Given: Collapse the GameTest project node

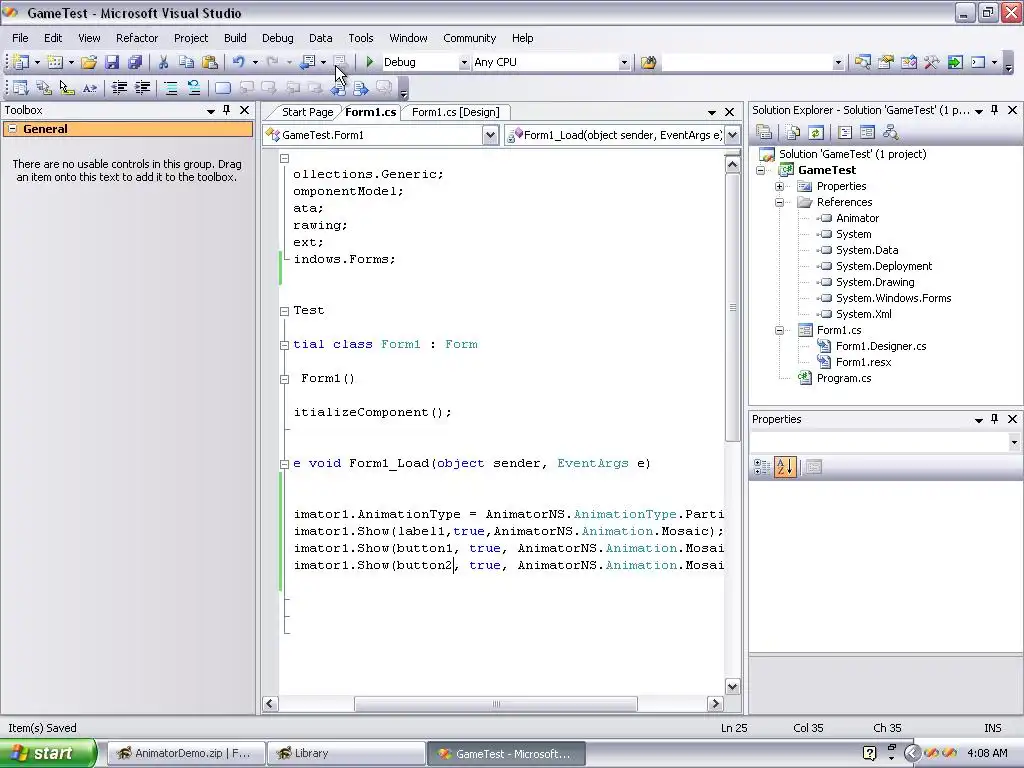Looking at the screenshot, I should pos(760,170).
